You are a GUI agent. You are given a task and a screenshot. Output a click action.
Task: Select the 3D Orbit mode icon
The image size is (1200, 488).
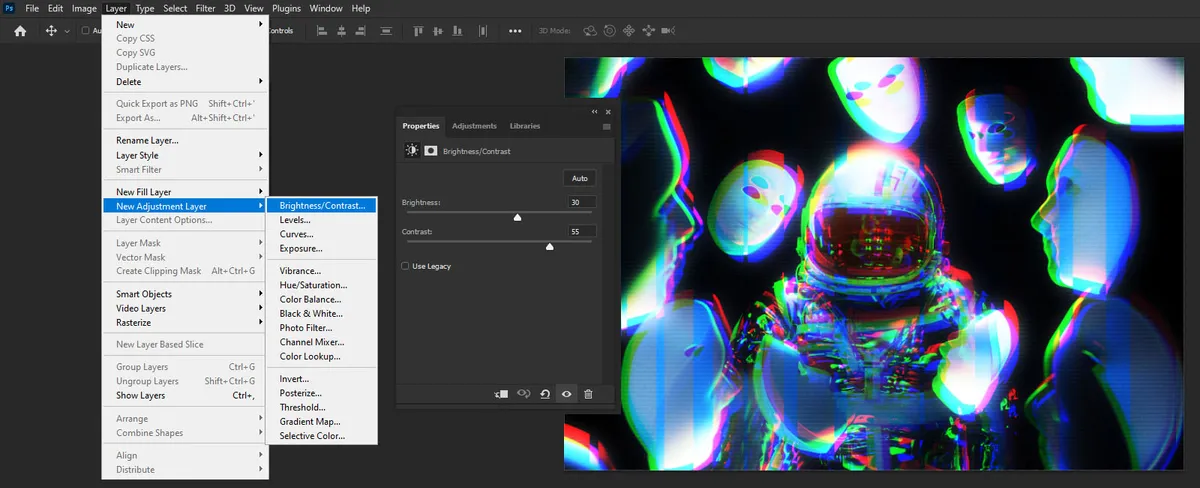590,31
